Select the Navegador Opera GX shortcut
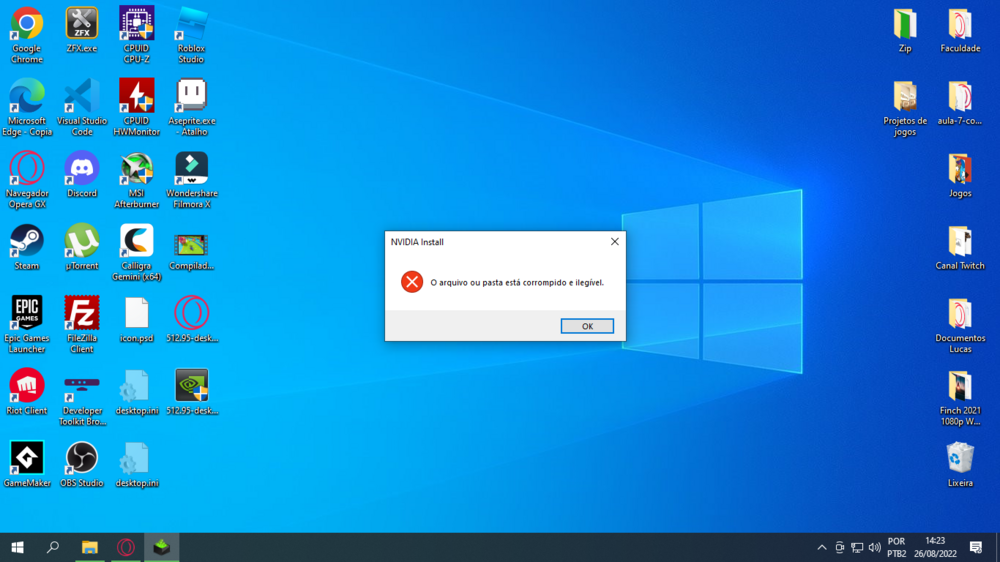 coord(27,180)
